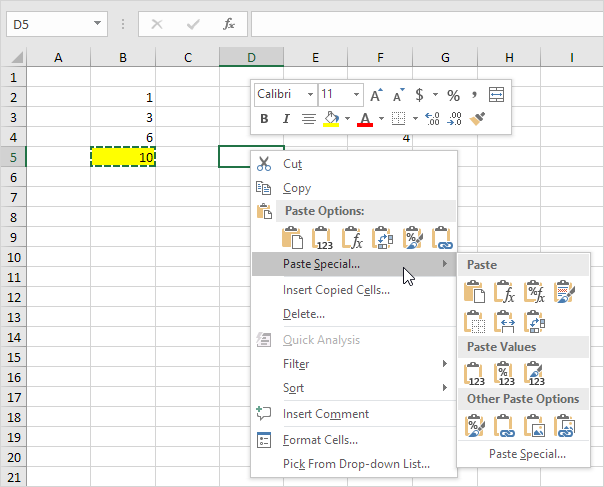Choose Paste icon in Paste submenu section
The image size is (604, 487).
click(474, 292)
